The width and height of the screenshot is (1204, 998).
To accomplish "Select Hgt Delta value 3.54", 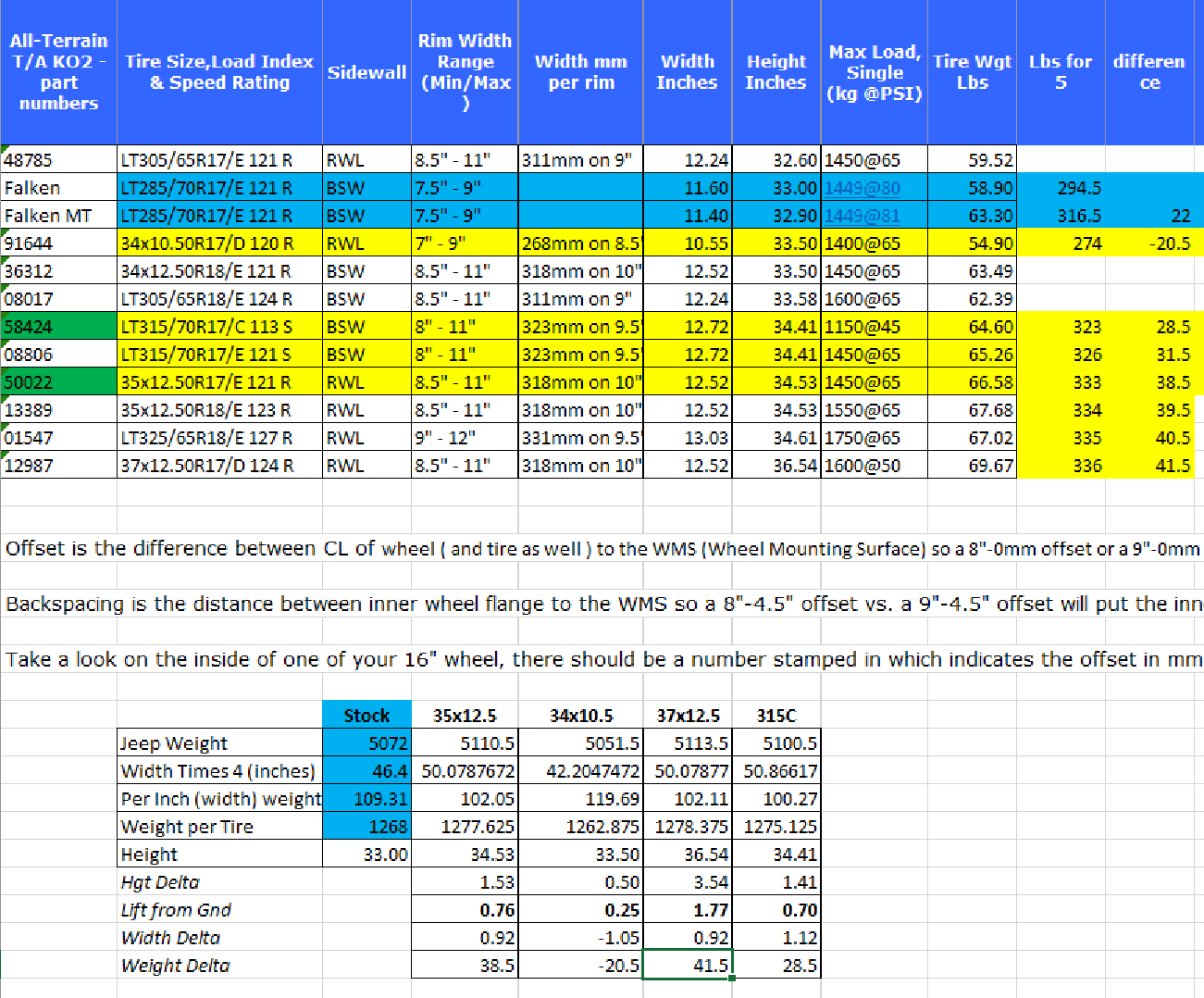I will (x=688, y=882).
